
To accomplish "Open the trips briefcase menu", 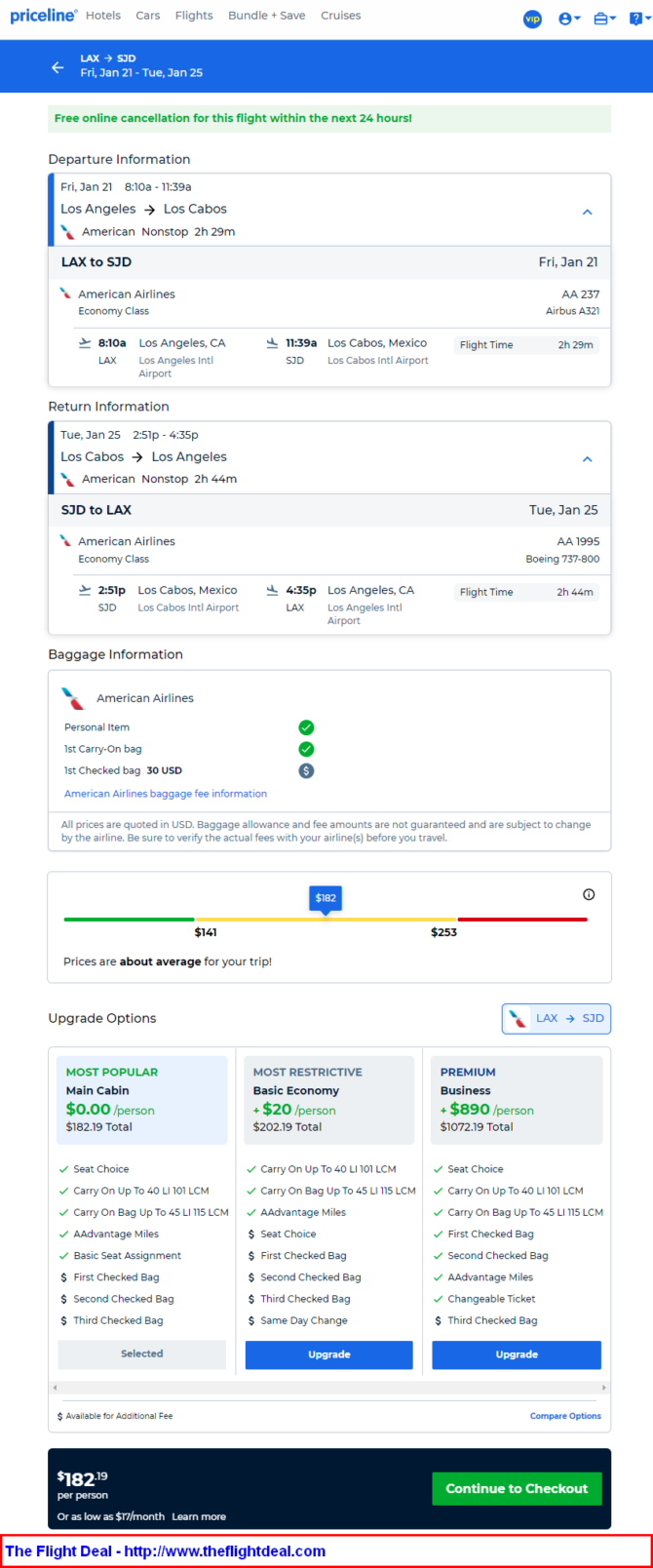I will 604,19.
